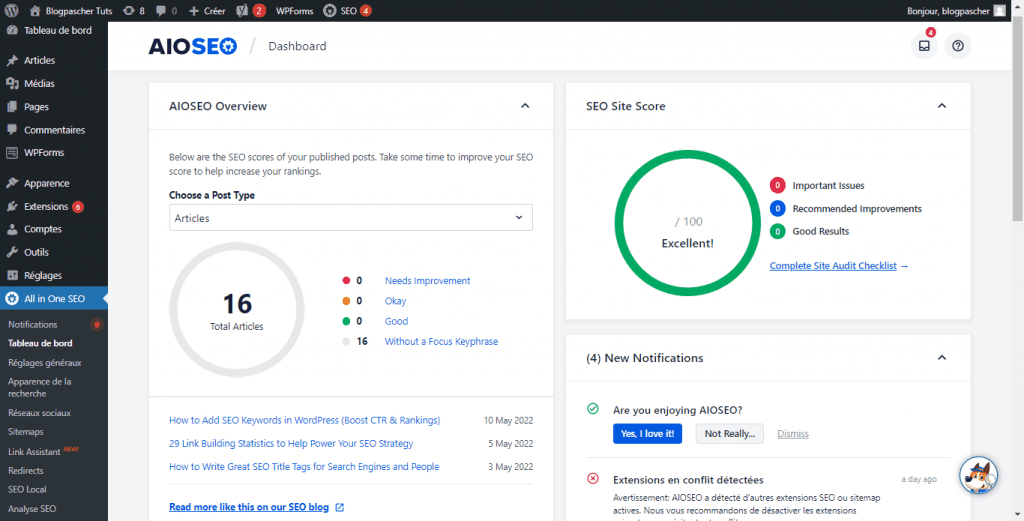Collapse the AIOSEO Overview panel
Screen dimensions: 1024x521
click(x=525, y=106)
